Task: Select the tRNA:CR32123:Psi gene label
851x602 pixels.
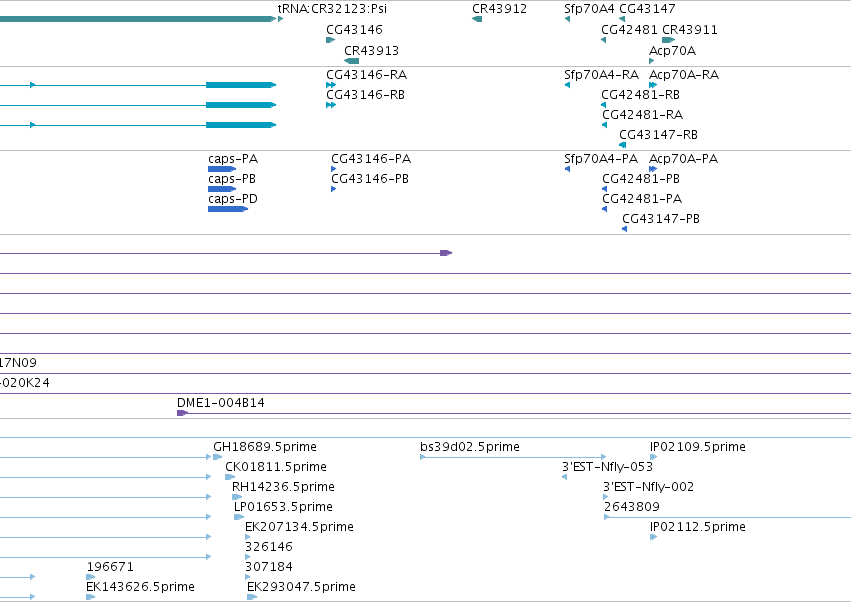Action: 332,9
